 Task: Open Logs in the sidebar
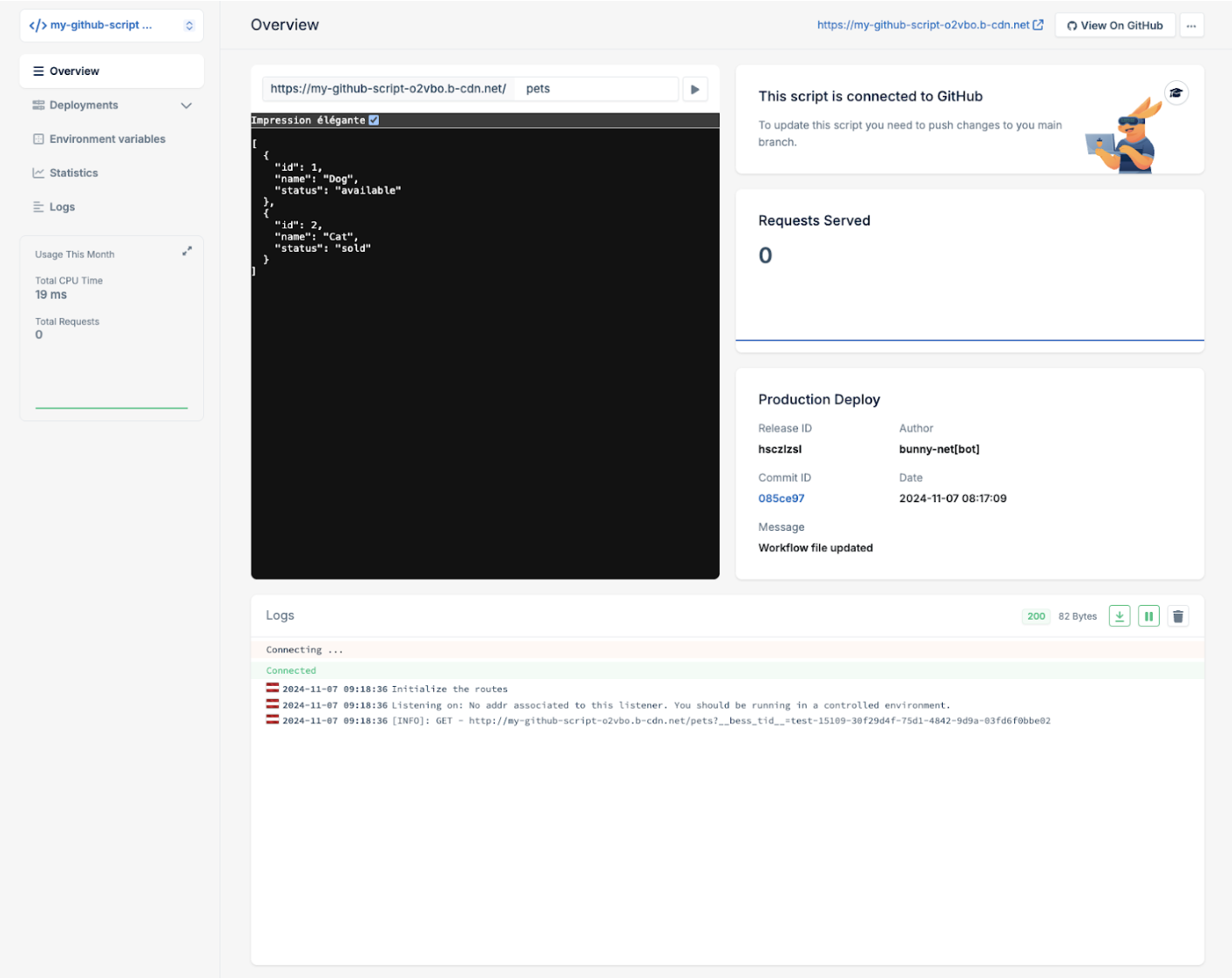point(62,207)
